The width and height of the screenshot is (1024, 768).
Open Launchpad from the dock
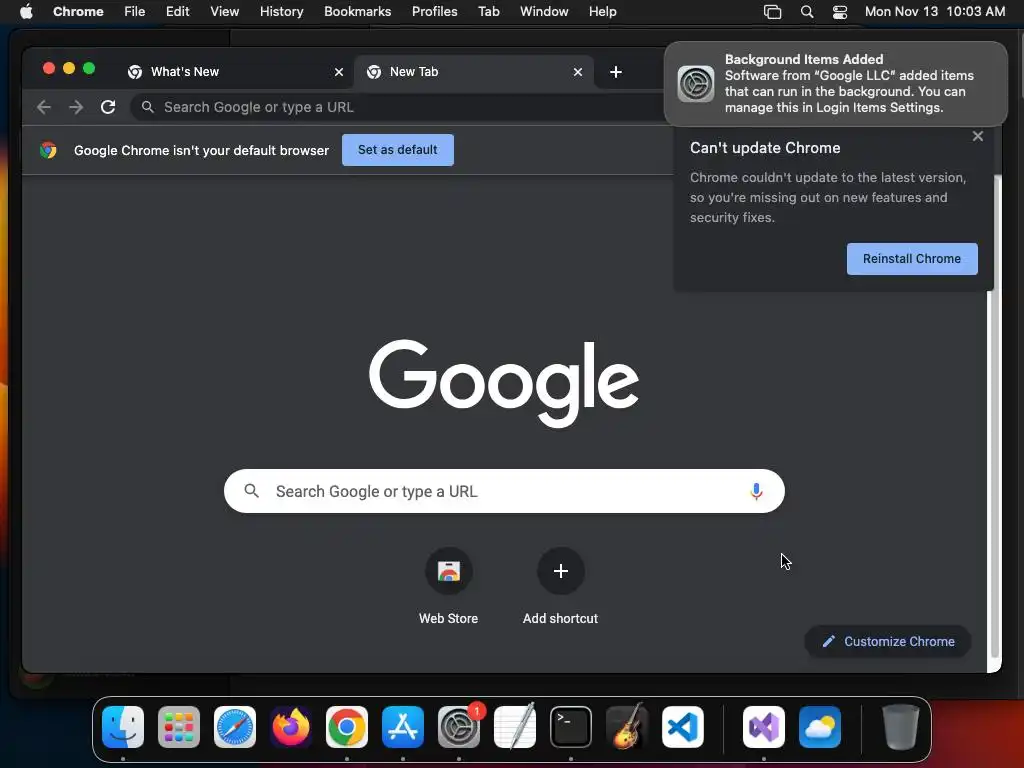tap(179, 727)
